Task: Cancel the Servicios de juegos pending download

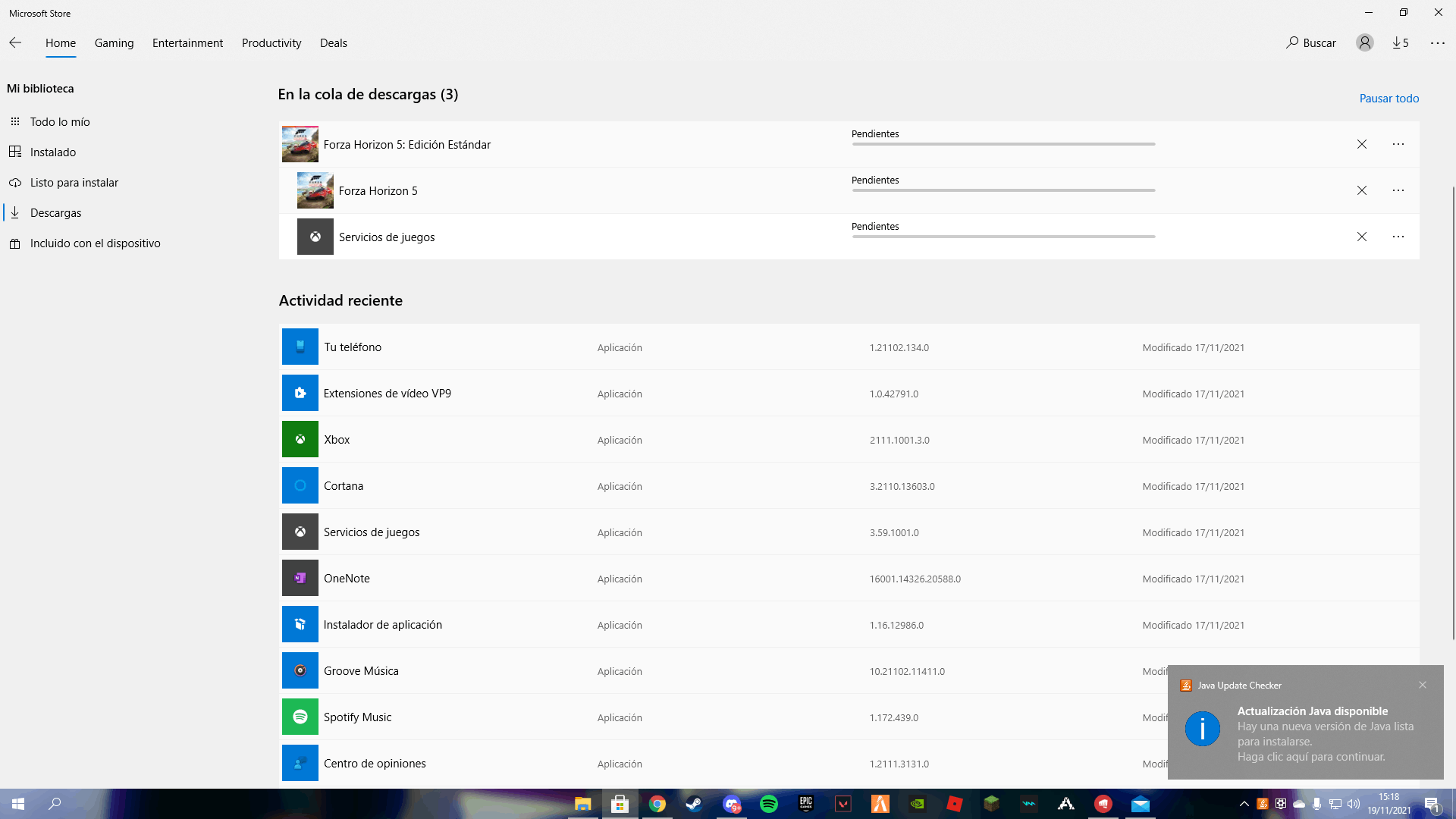Action: [x=1362, y=237]
